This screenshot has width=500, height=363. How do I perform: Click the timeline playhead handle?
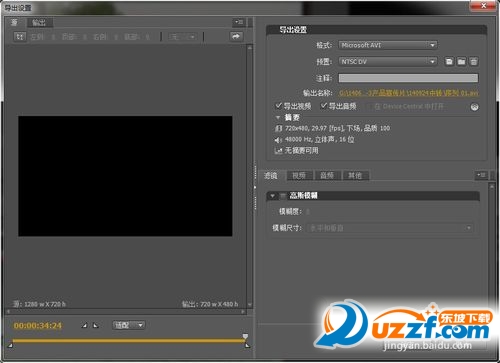point(245,337)
